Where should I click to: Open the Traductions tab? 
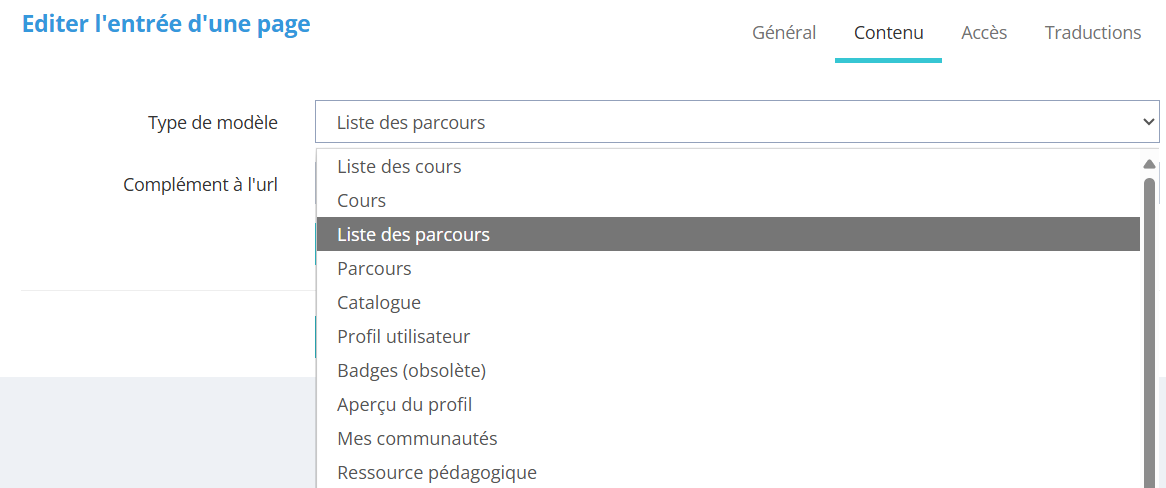pos(1093,33)
